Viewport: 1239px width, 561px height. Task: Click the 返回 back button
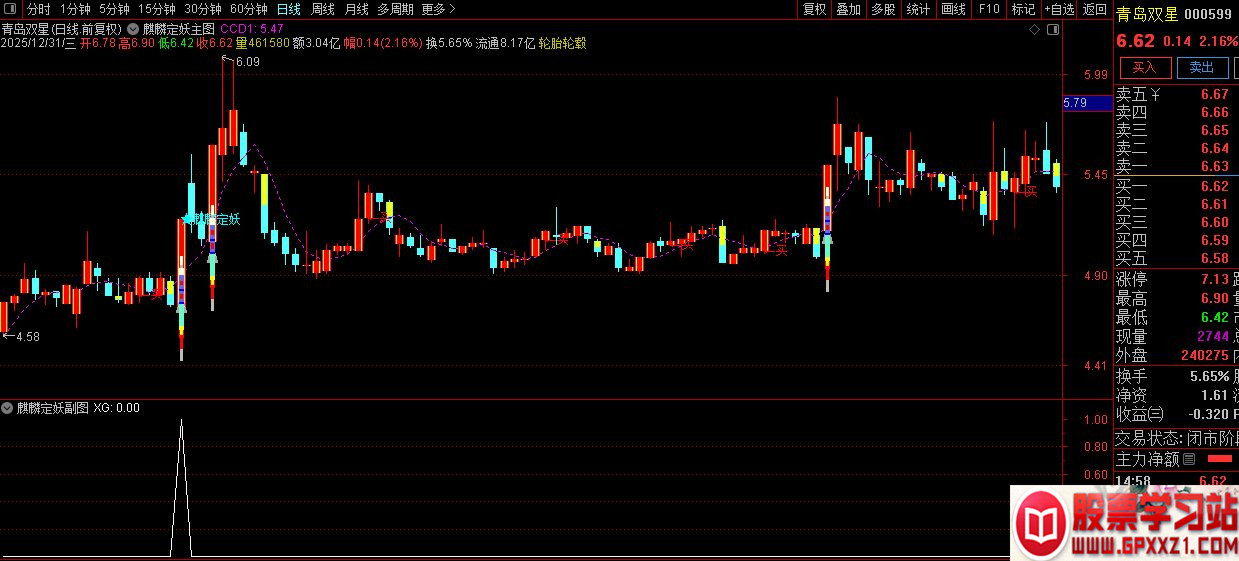tap(1095, 9)
